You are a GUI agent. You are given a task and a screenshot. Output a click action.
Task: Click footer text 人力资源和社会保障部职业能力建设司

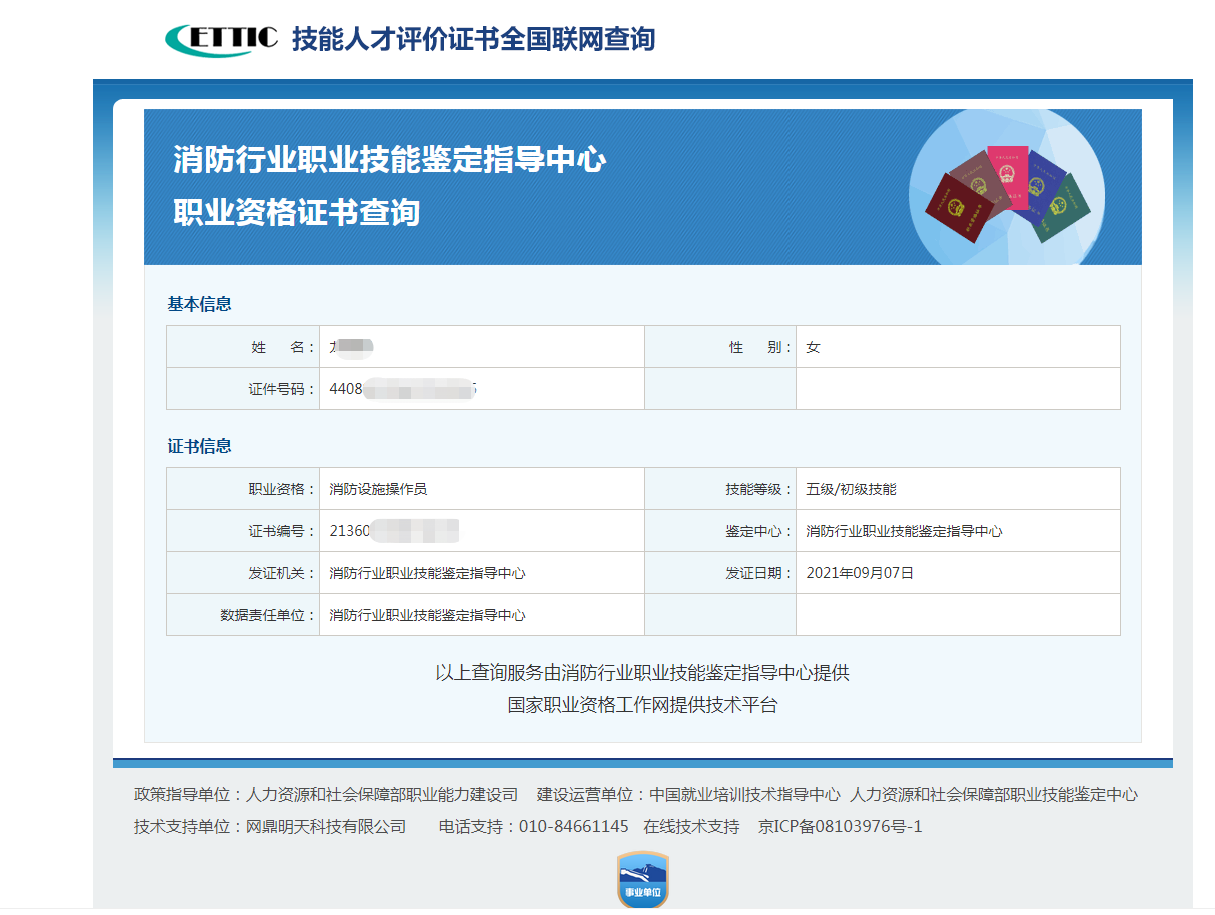point(382,795)
